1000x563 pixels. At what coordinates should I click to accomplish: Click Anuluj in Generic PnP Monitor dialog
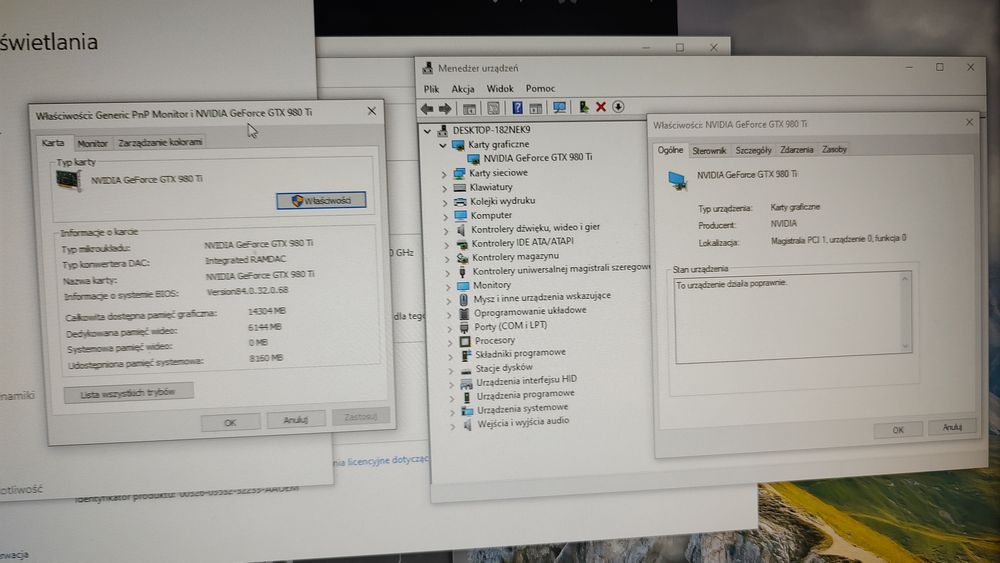[x=296, y=420]
